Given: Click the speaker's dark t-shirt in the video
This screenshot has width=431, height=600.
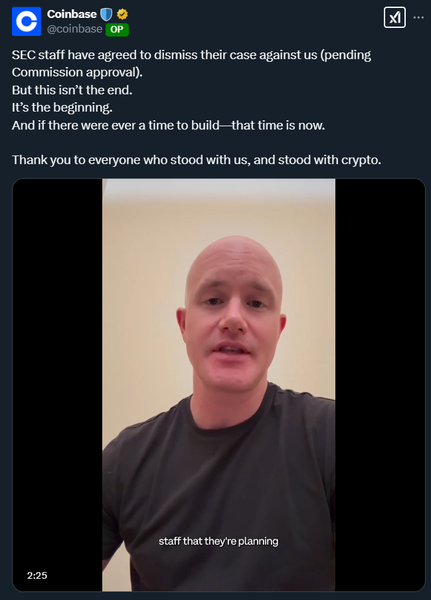Looking at the screenshot, I should pyautogui.click(x=219, y=478).
